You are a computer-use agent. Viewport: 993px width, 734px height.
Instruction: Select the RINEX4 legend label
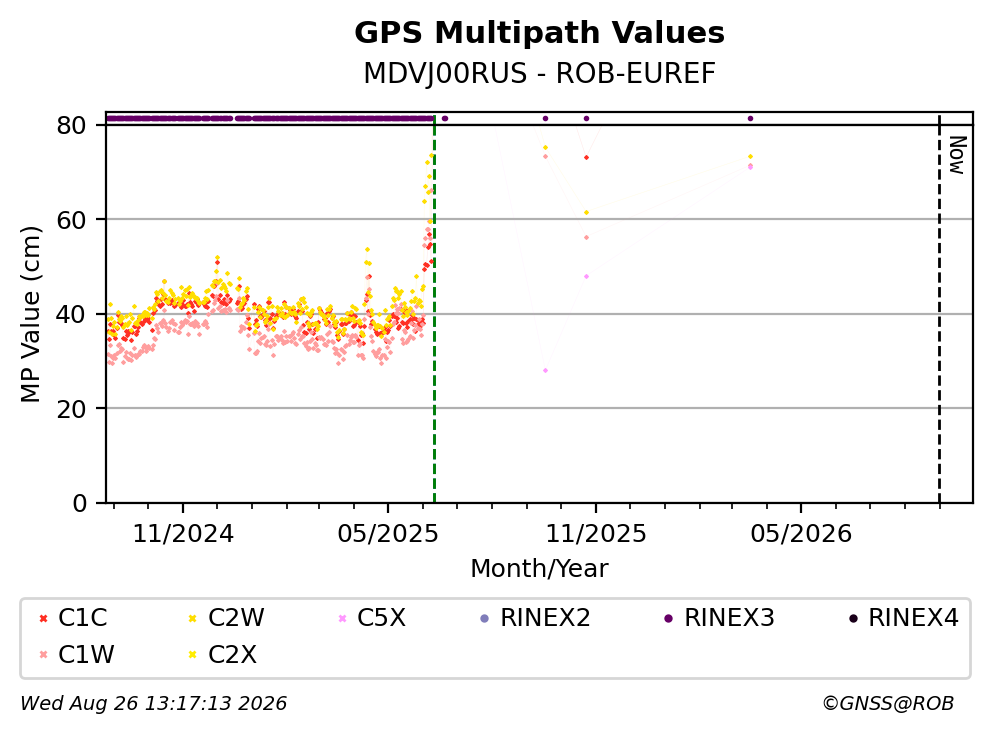[x=913, y=617]
